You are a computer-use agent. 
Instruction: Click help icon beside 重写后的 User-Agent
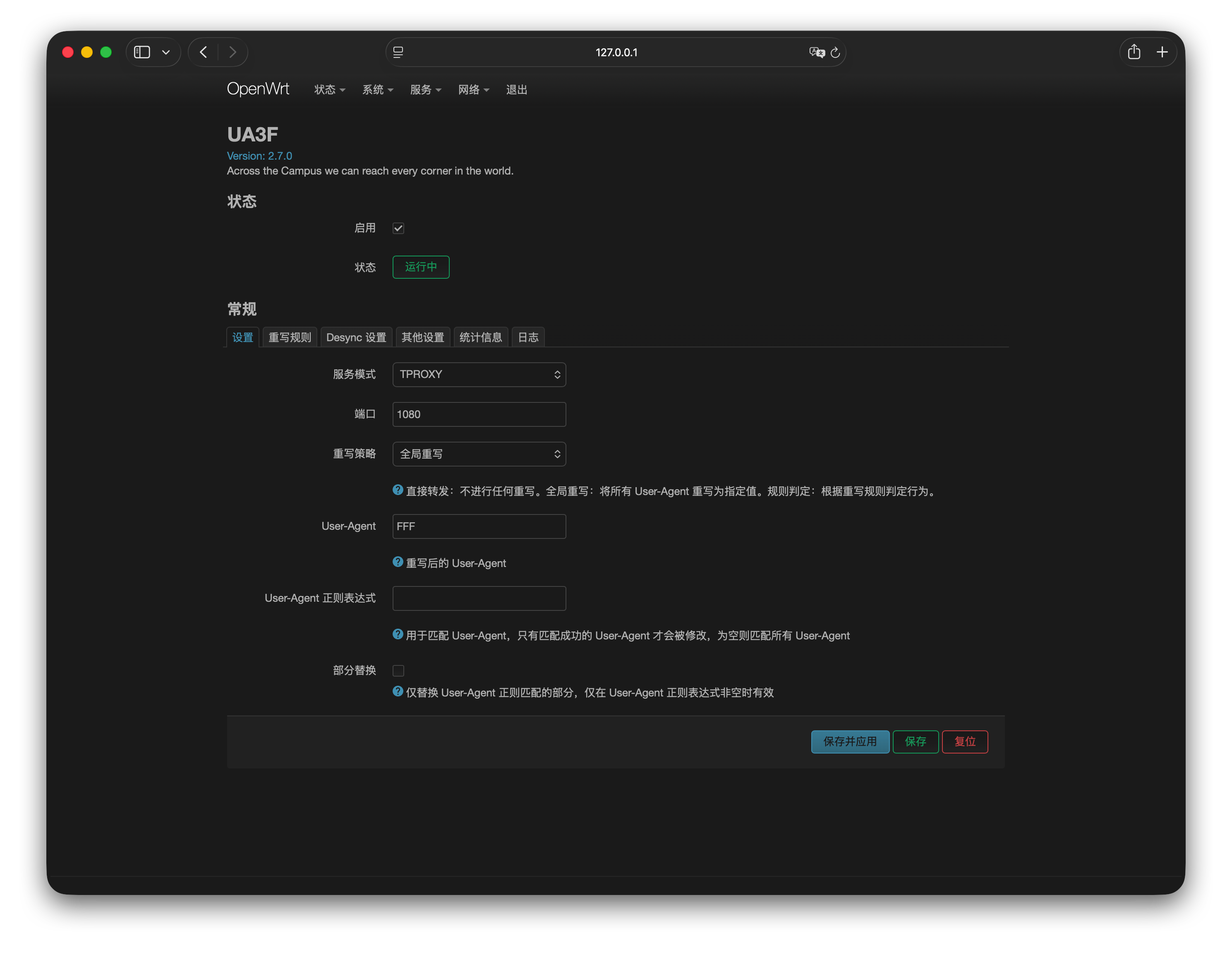[x=398, y=562]
